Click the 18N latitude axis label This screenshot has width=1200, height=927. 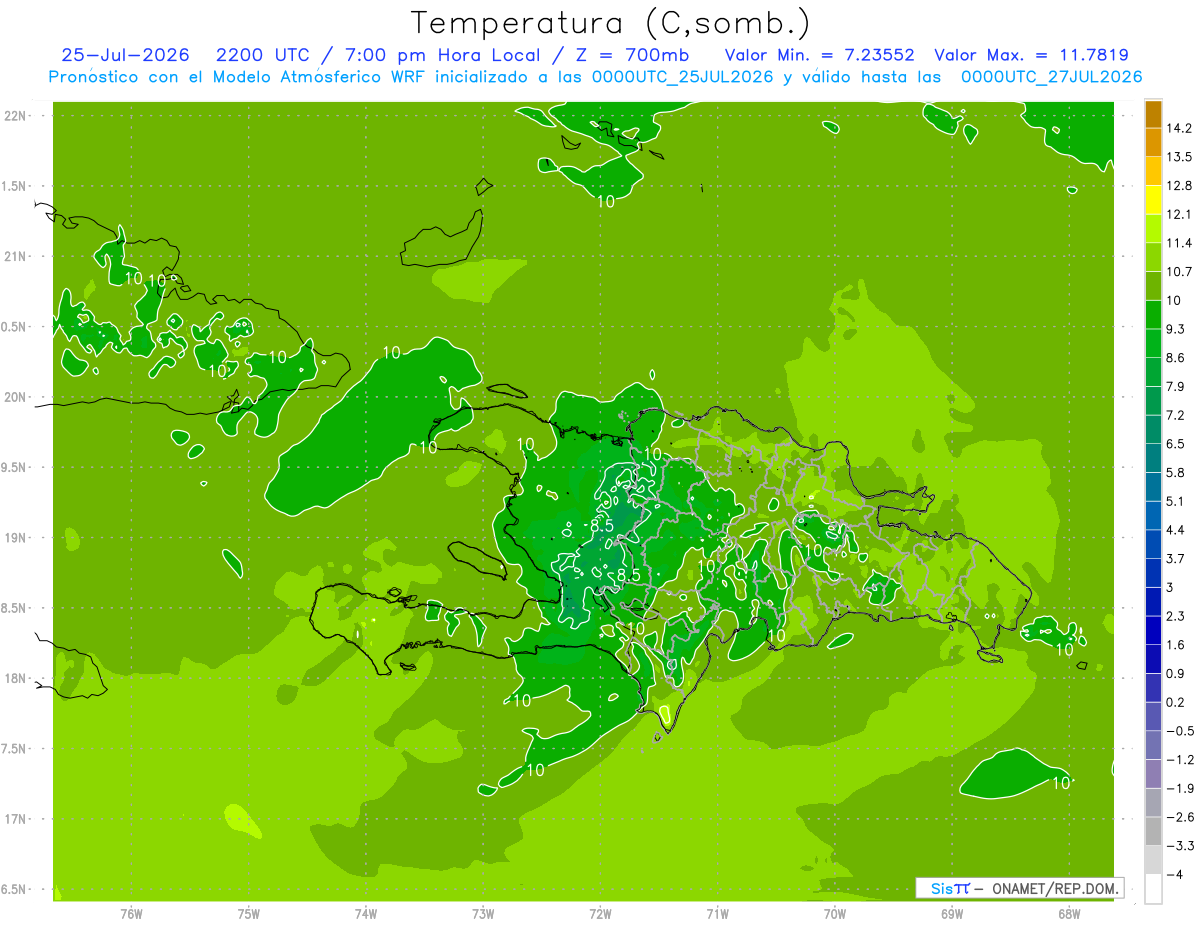click(16, 678)
